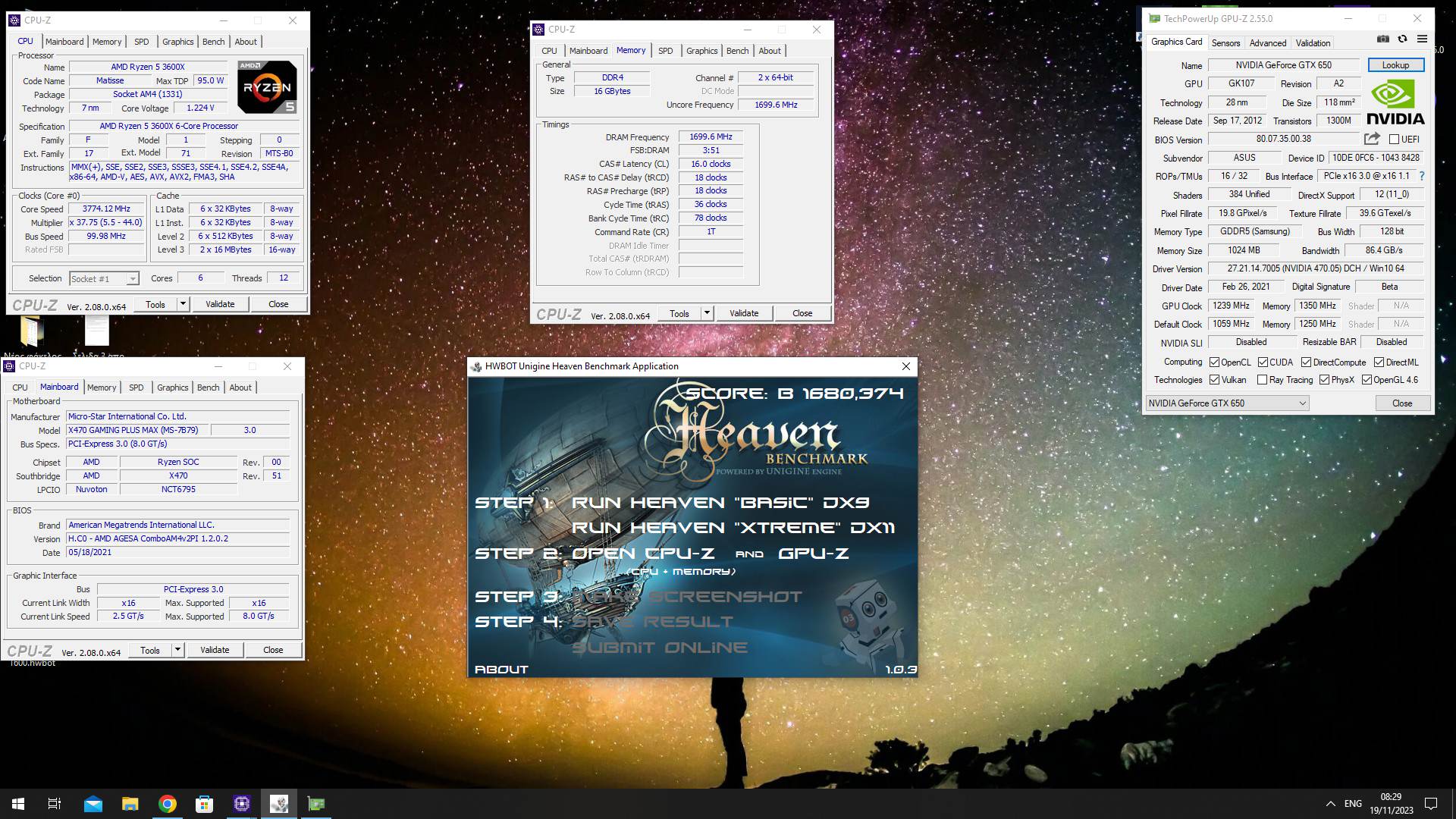This screenshot has height=819, width=1456.
Task: Click Run Heaven "Xtreme" DX11
Action: tap(733, 528)
